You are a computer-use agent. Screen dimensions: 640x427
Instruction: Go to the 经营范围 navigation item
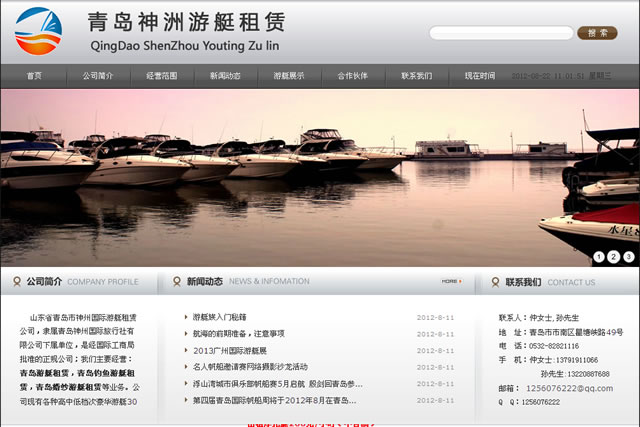click(x=161, y=76)
